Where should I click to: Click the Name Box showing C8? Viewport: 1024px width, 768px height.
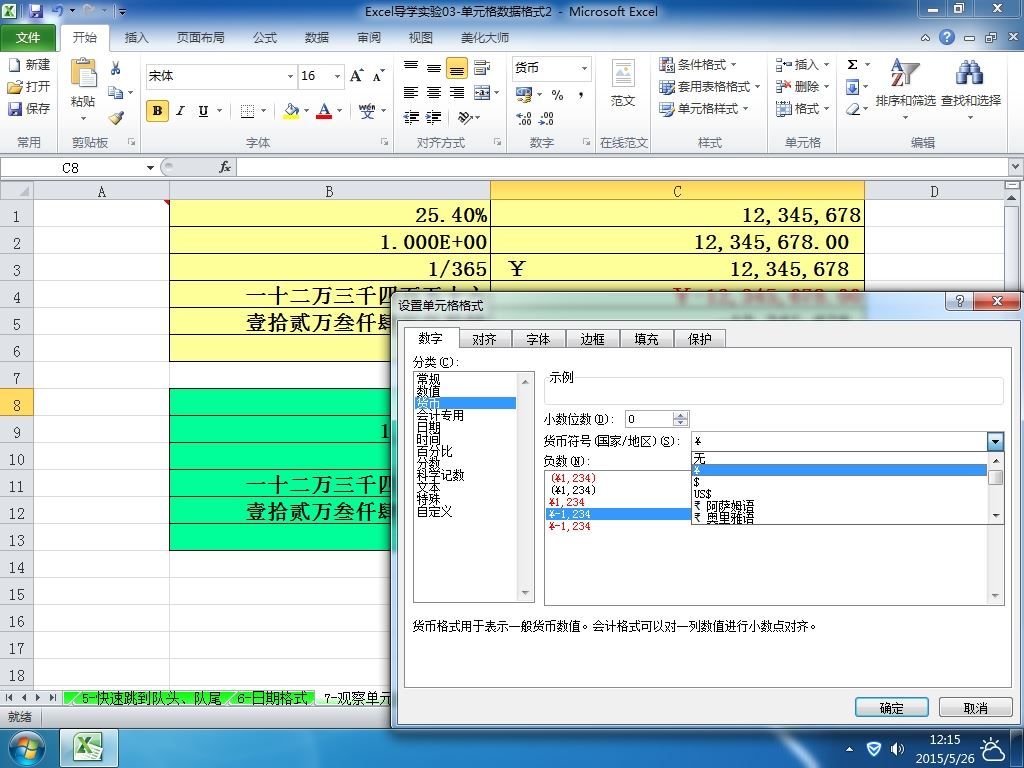[x=71, y=168]
